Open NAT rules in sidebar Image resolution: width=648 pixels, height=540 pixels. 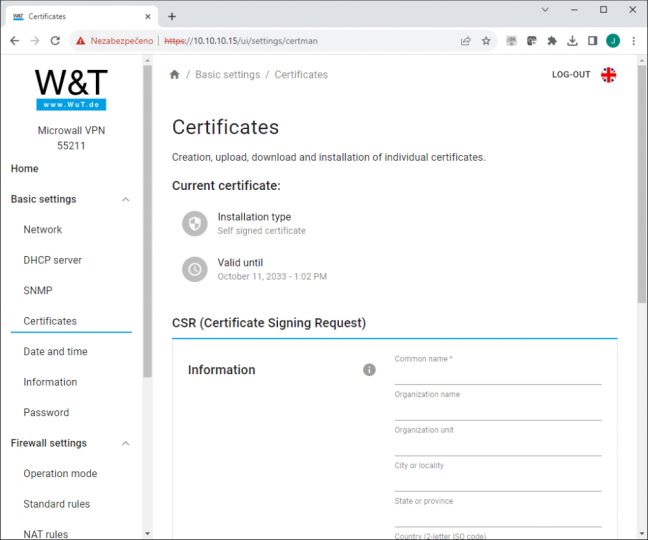(46, 534)
